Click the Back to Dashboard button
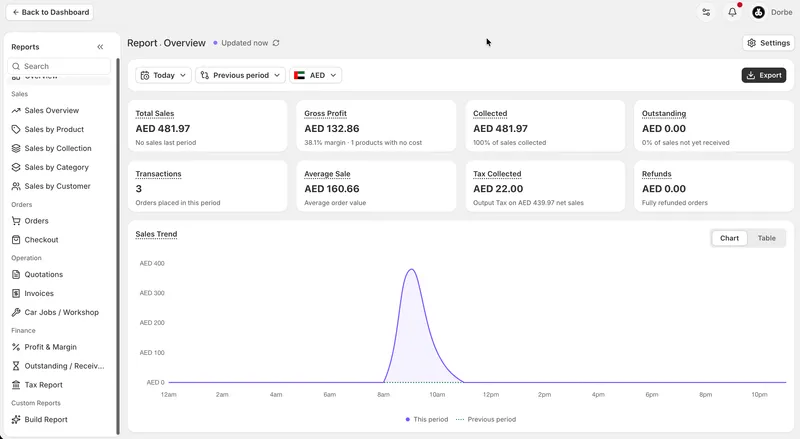Viewport: 800px width, 439px height. 49,12
